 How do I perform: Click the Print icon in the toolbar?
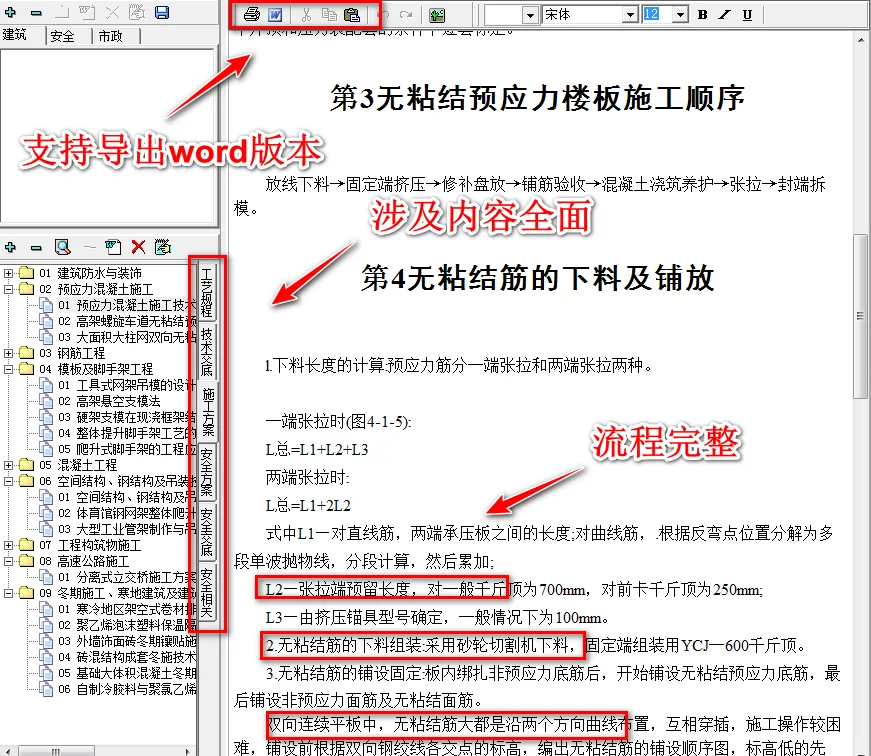click(x=250, y=13)
